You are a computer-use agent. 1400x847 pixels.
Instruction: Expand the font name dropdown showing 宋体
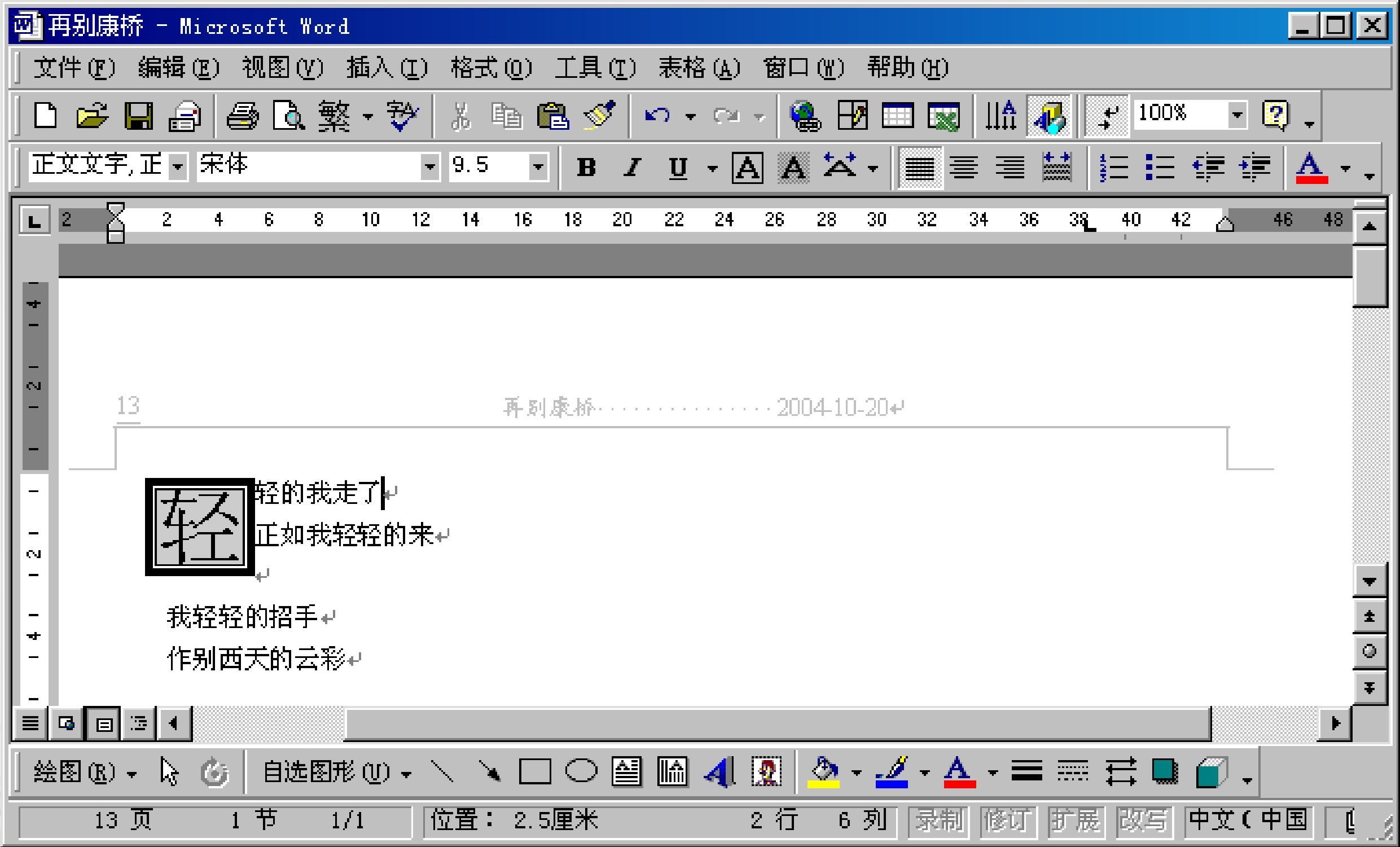[x=430, y=166]
